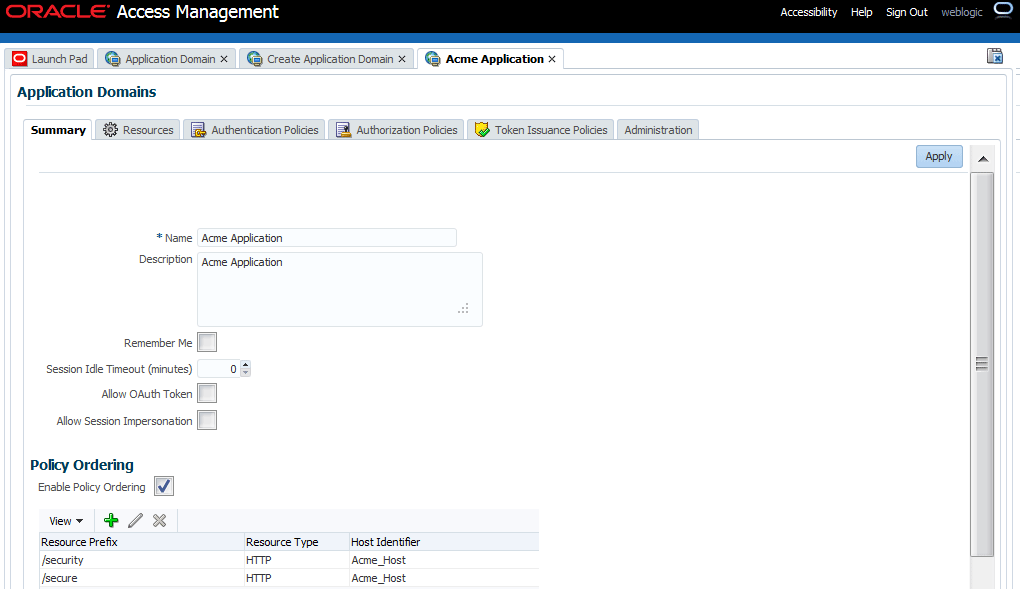Screen dimensions: 1020x589
Task: Click Acme_Host in the /security row
Action: pyautogui.click(x=378, y=560)
